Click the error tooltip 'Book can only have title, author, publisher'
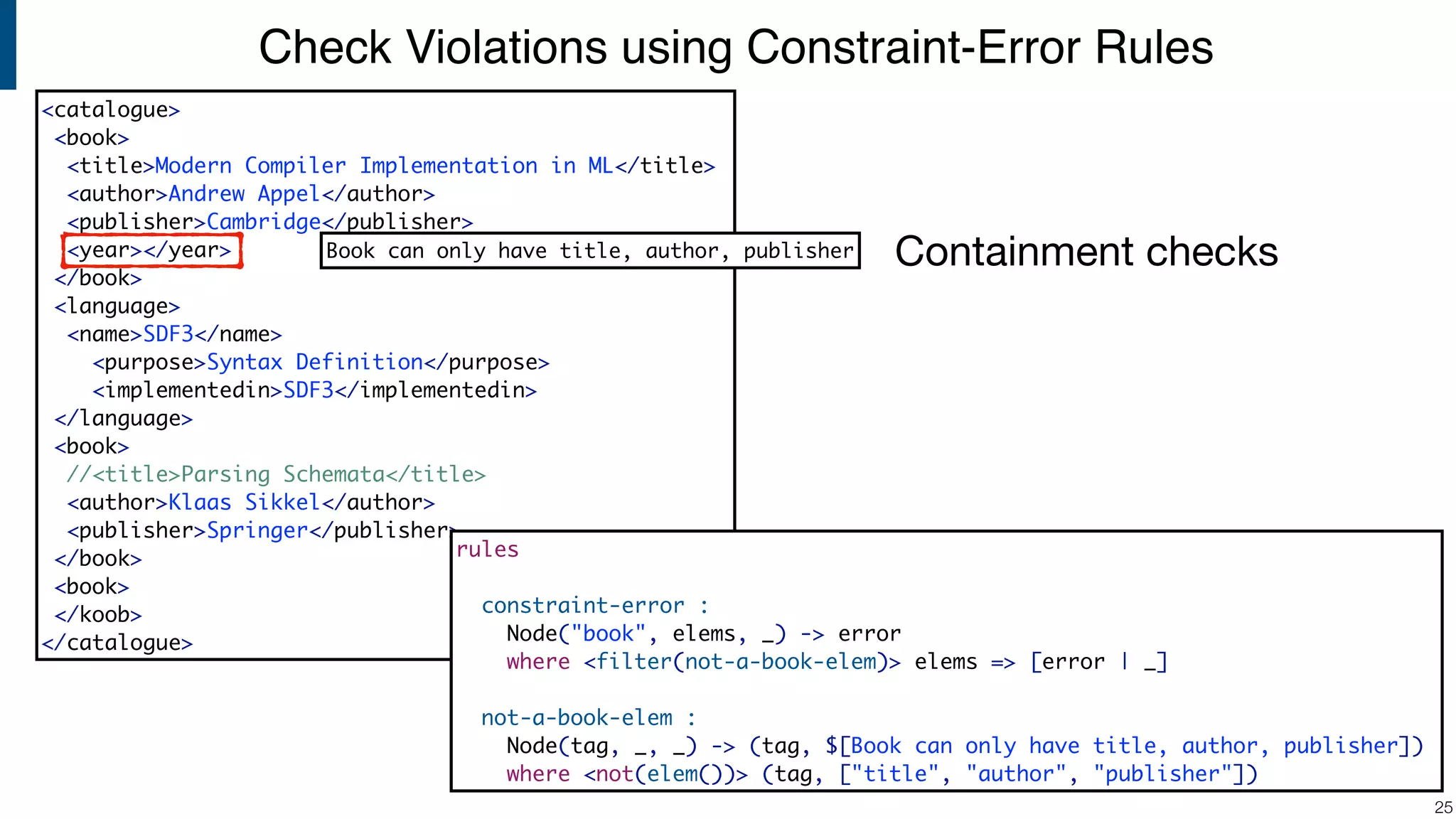1456x819 pixels. (x=590, y=250)
